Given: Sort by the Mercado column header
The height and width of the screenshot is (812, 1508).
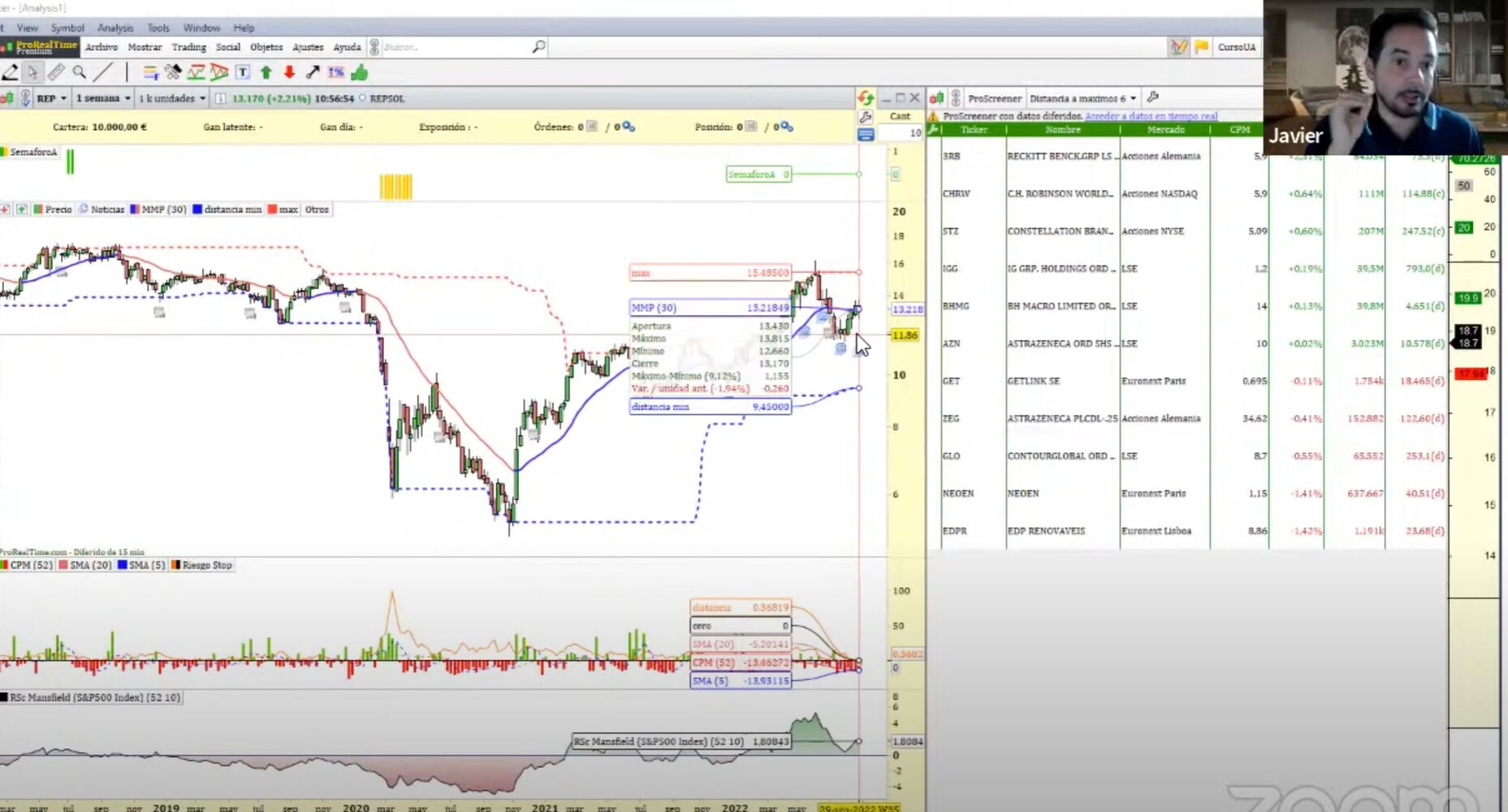Looking at the screenshot, I should [x=1165, y=130].
